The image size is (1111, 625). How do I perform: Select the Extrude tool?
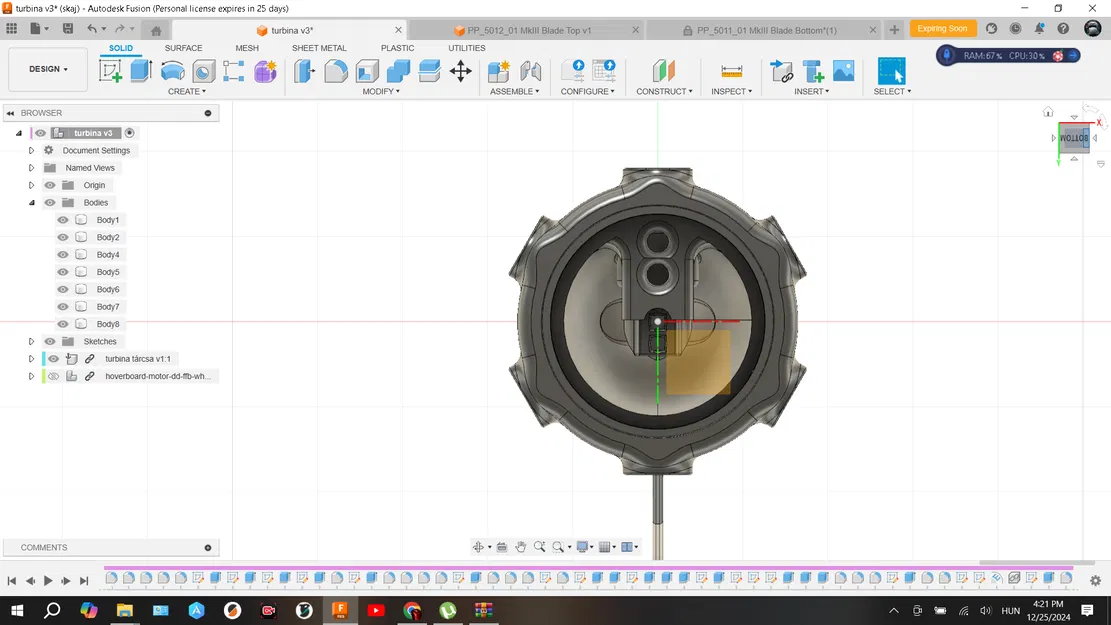[141, 71]
